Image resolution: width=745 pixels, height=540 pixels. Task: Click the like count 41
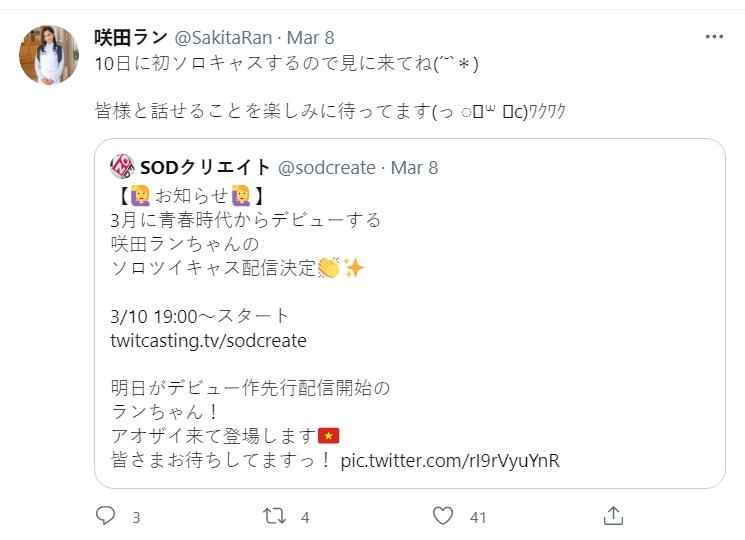[x=478, y=517]
